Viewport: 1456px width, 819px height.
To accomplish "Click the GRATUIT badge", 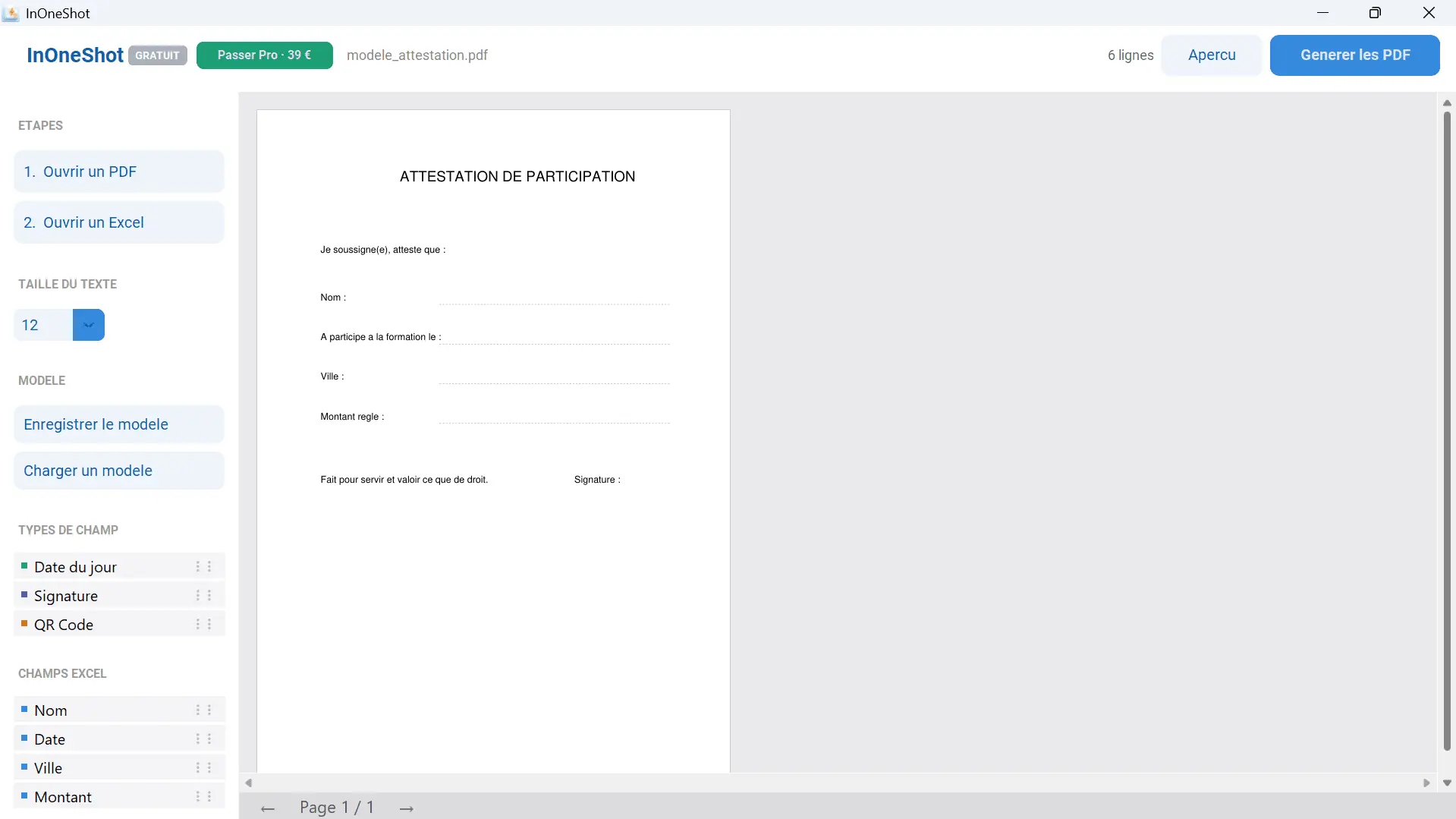I will (x=158, y=55).
